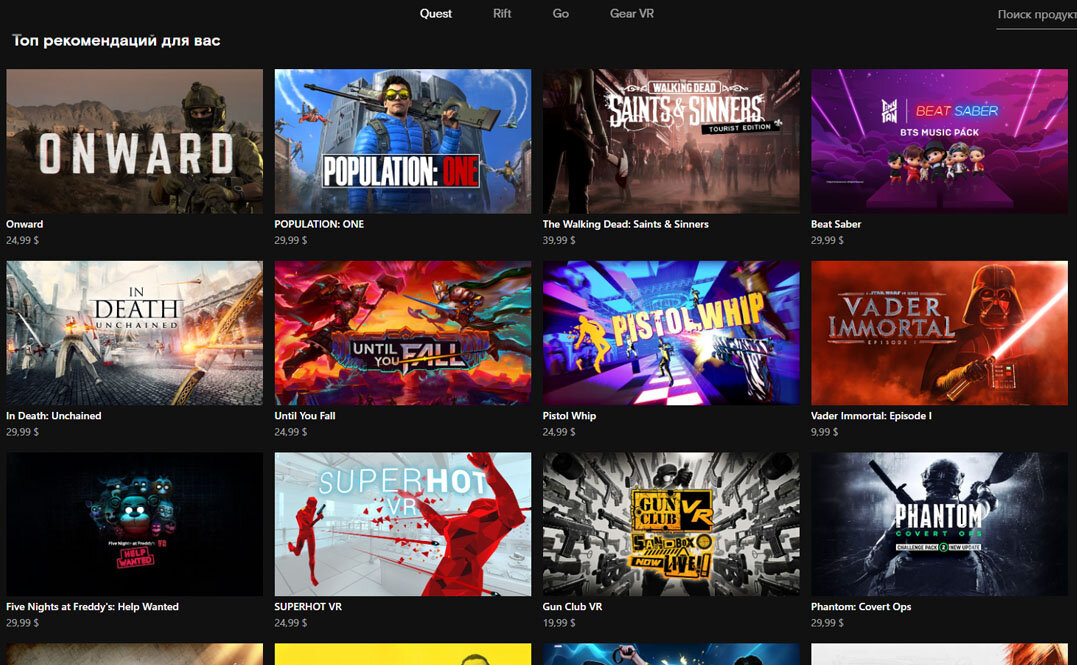Click the In Death: Unchained title
Viewport: 1077px width, 665px height.
(x=54, y=416)
